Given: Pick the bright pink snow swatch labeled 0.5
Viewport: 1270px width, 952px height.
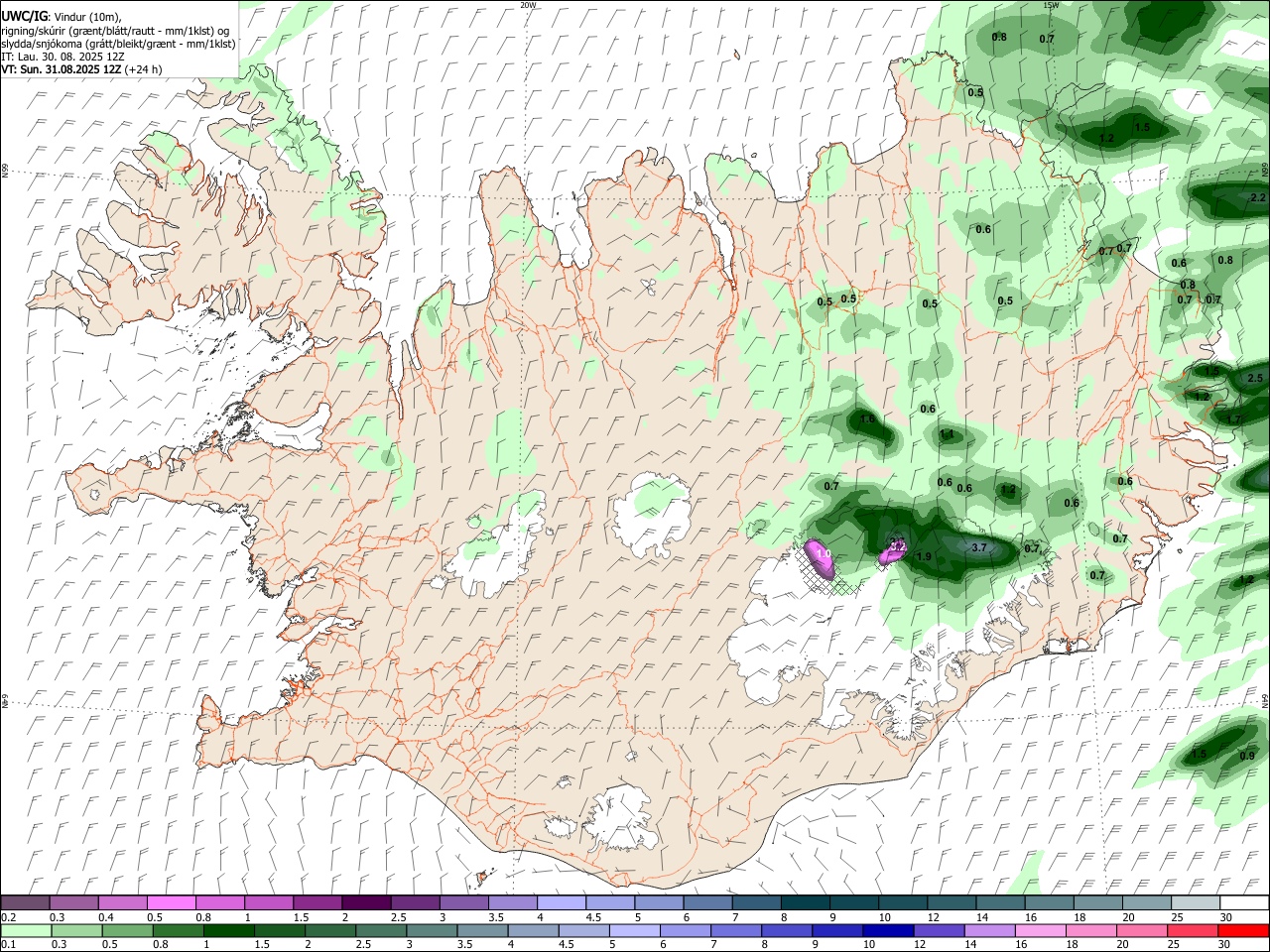Looking at the screenshot, I should (172, 902).
